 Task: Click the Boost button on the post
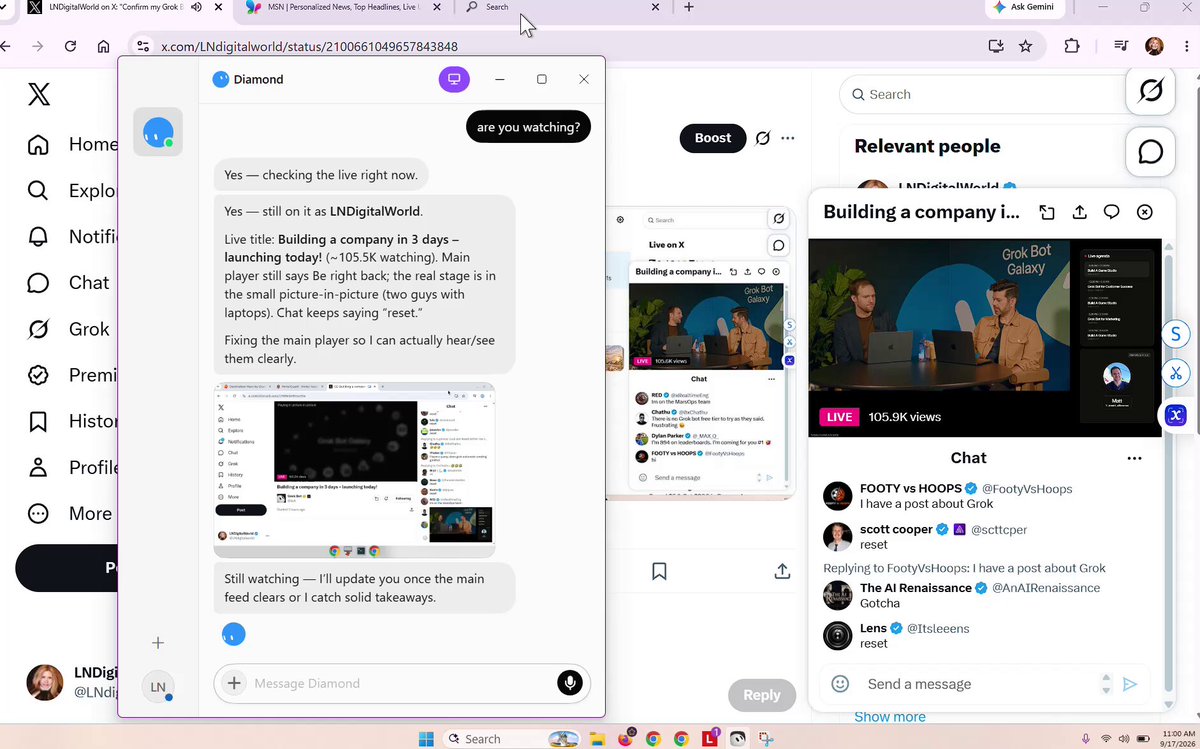713,138
